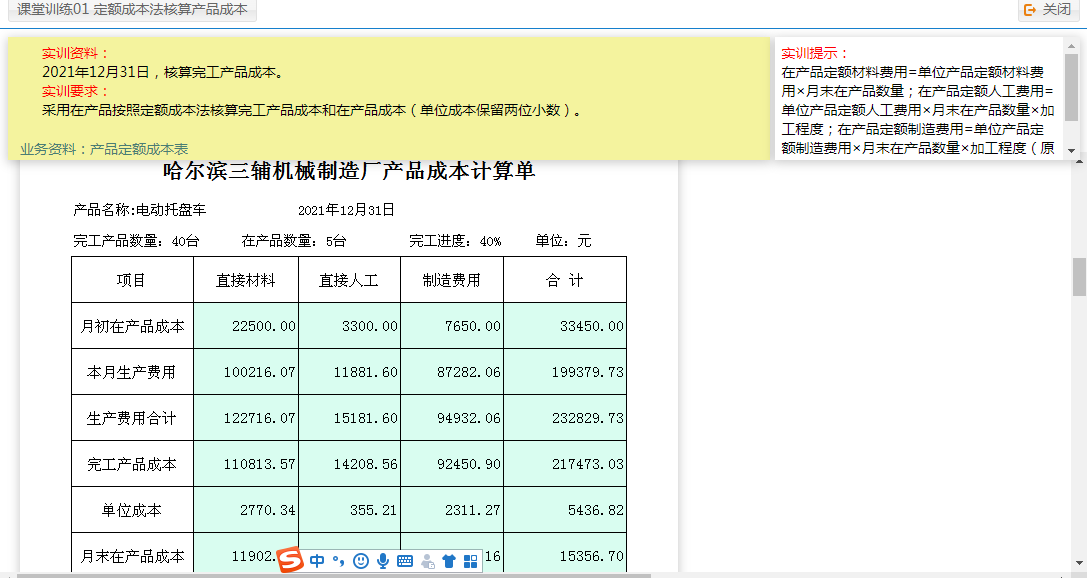Switch punctuation mode in Sogou bar
This screenshot has height=578, width=1087.
[x=338, y=561]
